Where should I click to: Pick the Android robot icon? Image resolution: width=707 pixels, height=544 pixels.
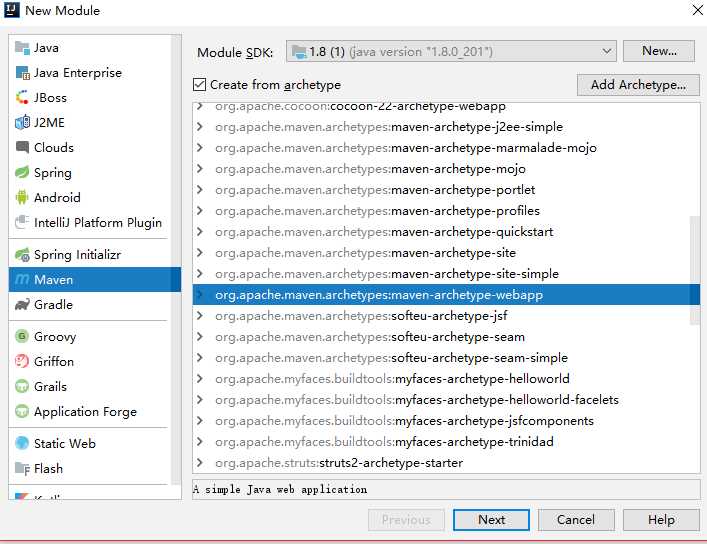coord(22,197)
